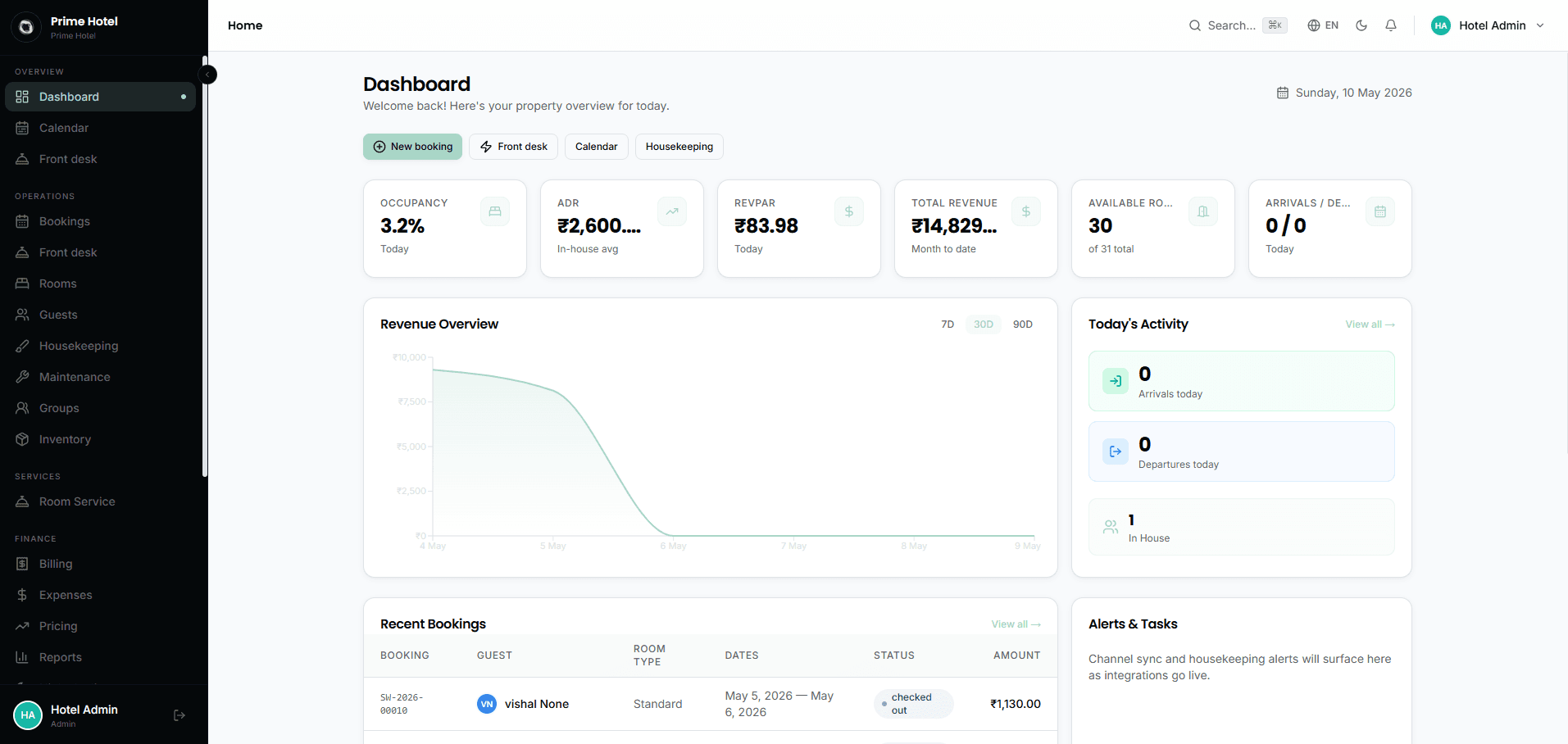Open Calendar in the sidebar
Viewport: 1568px width, 744px height.
click(100, 128)
